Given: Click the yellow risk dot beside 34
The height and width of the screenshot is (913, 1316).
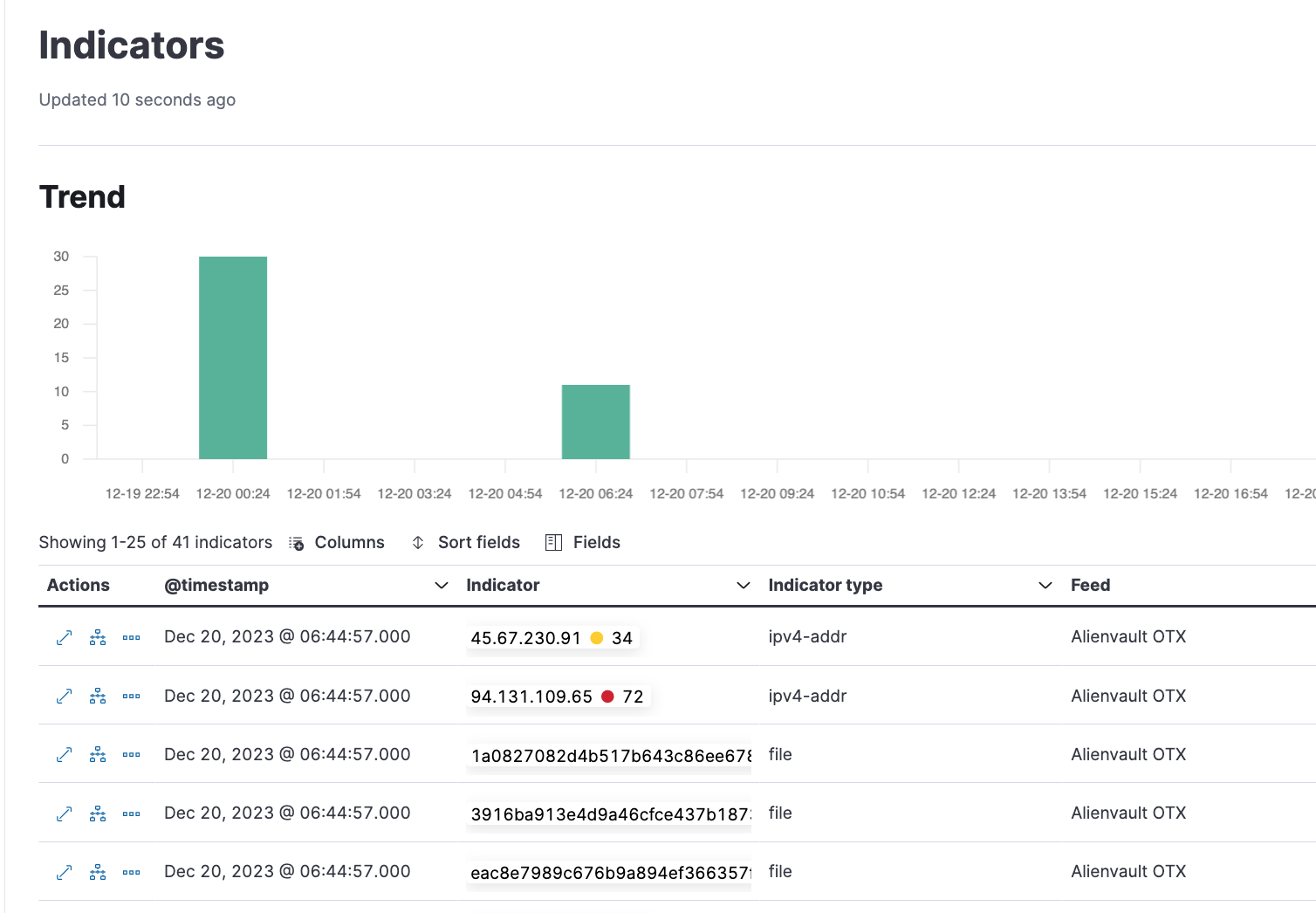Looking at the screenshot, I should point(597,638).
